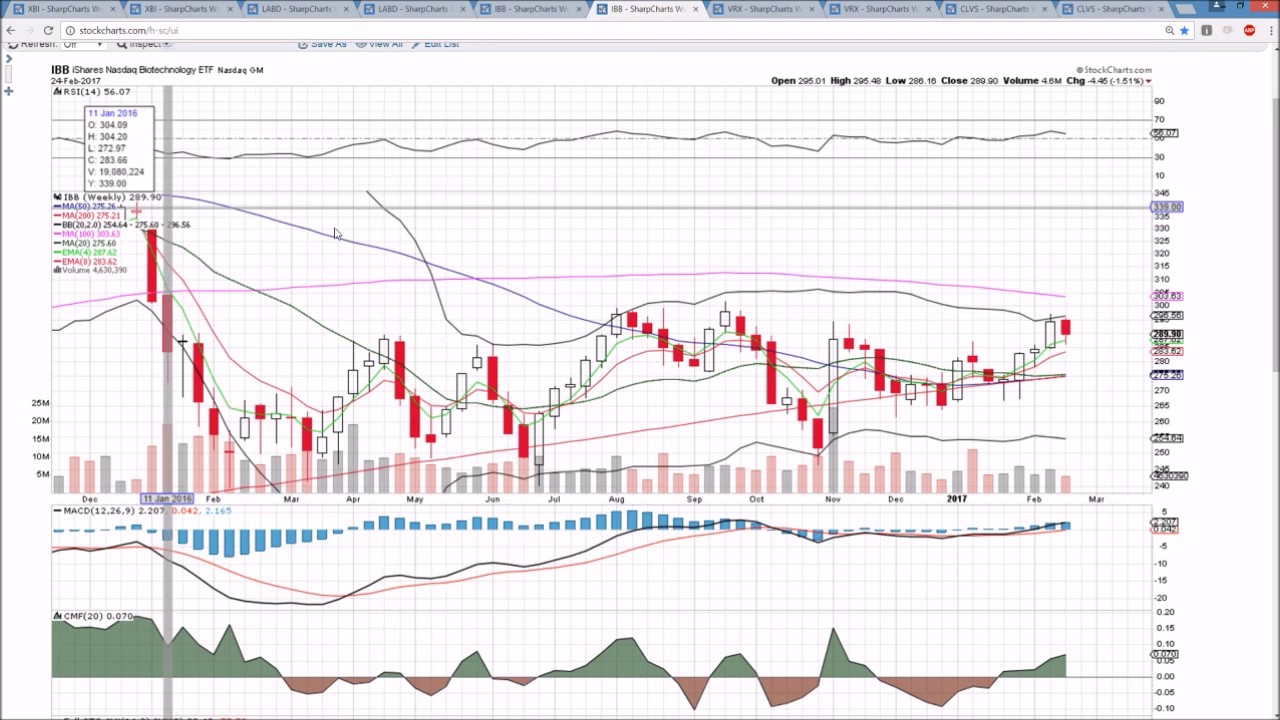Bookmark this page with the star icon
1280x720 pixels.
pyautogui.click(x=1185, y=30)
